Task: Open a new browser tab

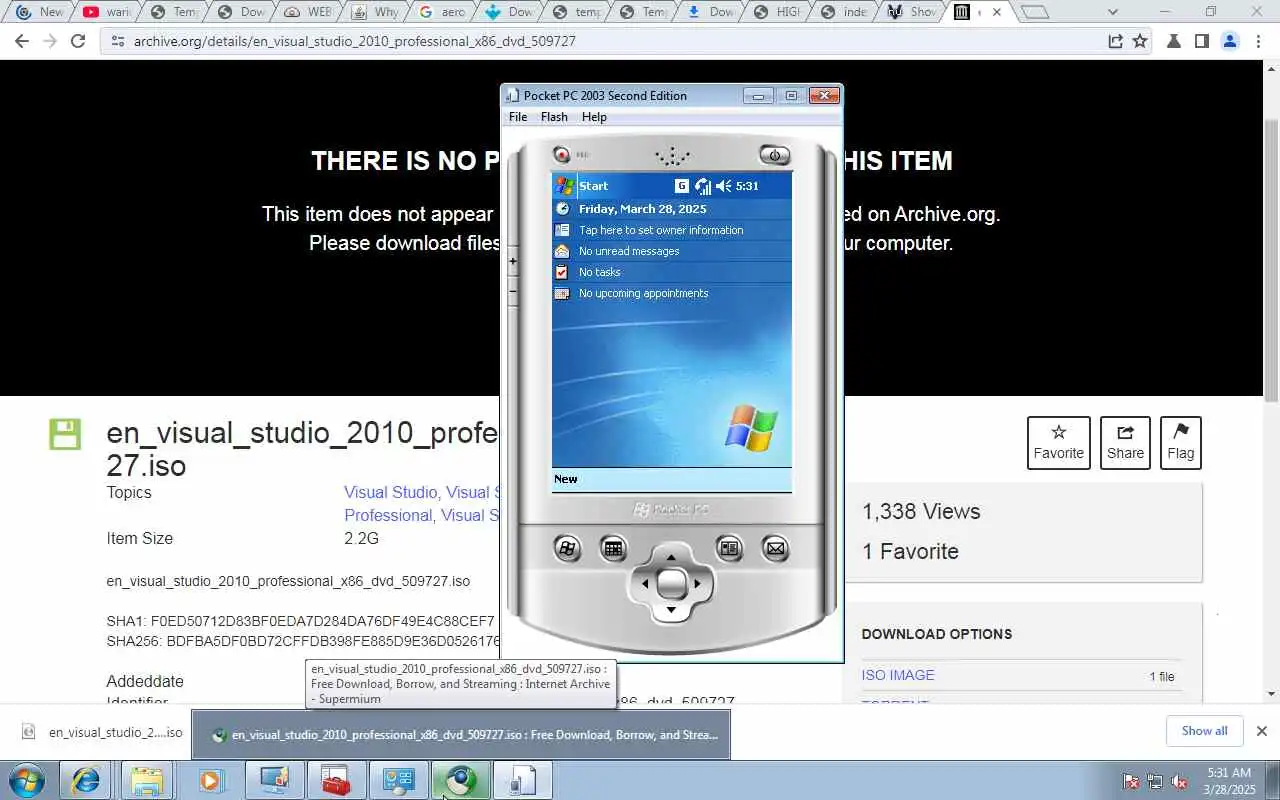Action: (x=1035, y=12)
